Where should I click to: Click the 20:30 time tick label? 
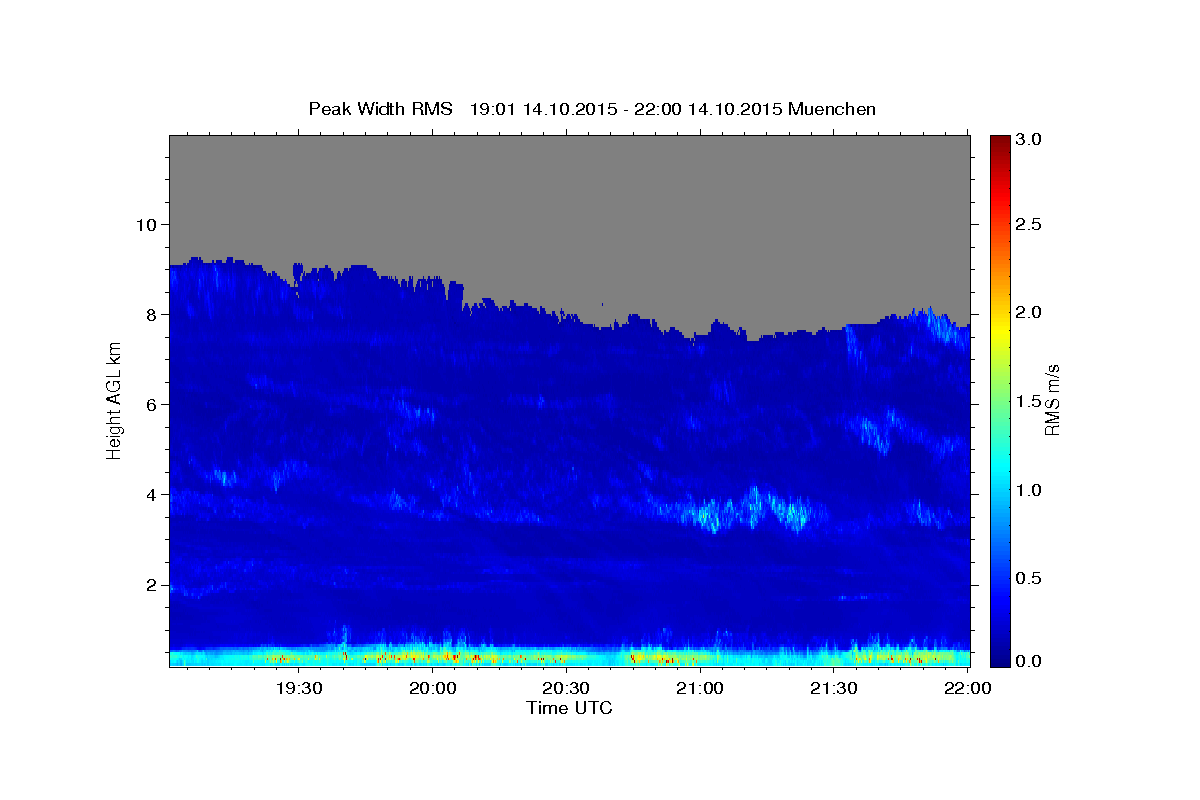(x=567, y=689)
